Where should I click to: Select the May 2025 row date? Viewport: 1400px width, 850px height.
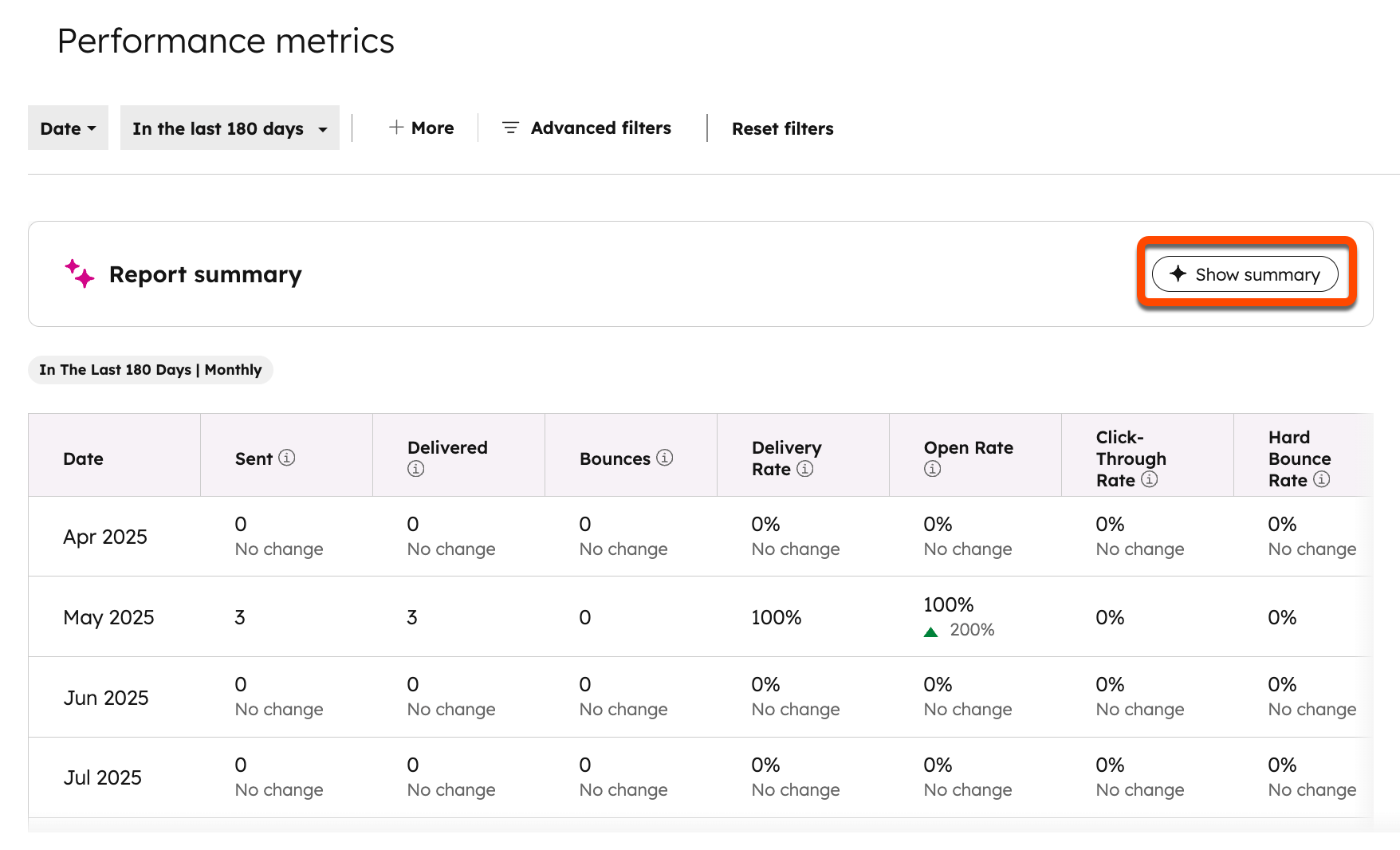click(108, 617)
